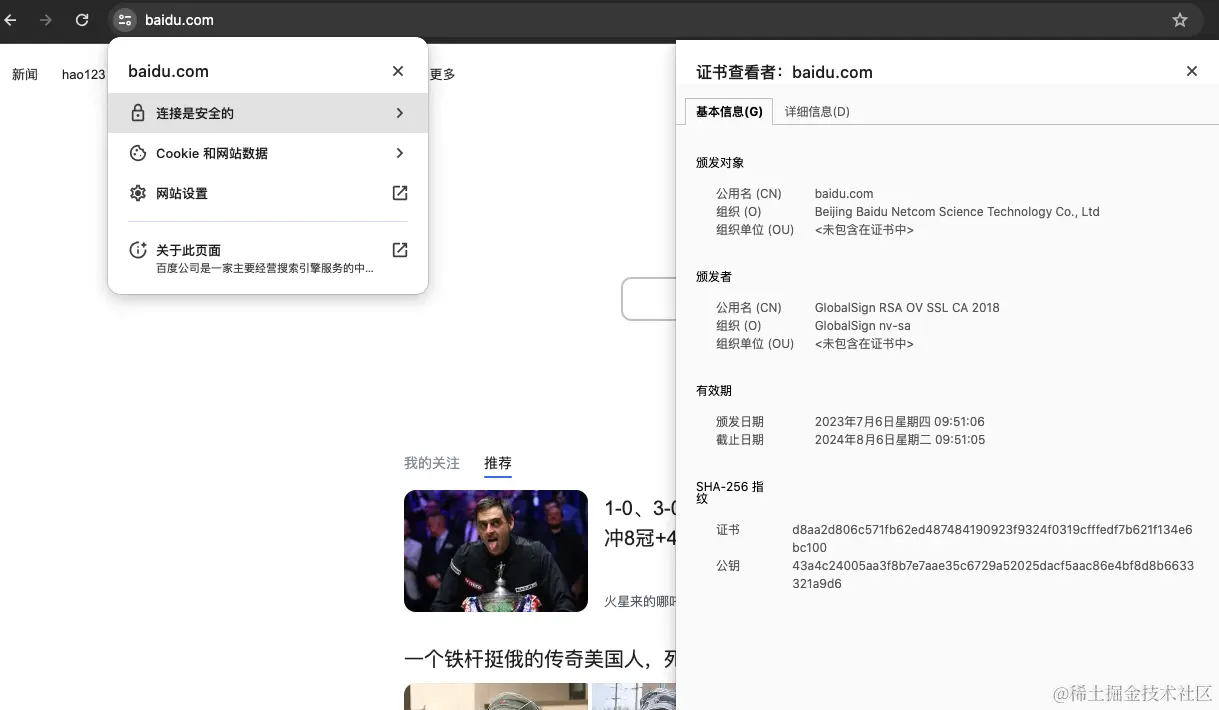Click the external link icon next to 网站设置

point(399,193)
